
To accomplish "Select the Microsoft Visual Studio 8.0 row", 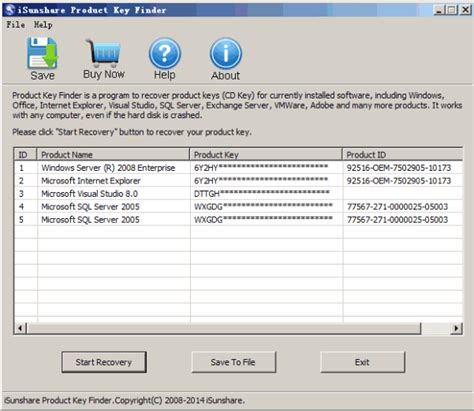I will [x=238, y=194].
